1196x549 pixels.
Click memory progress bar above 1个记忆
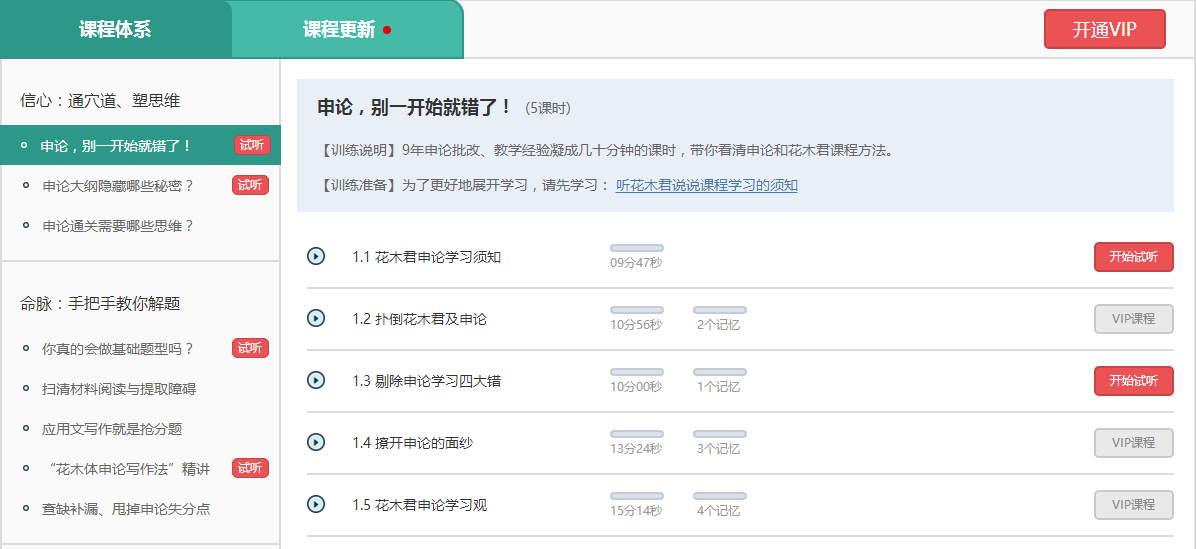tap(720, 371)
